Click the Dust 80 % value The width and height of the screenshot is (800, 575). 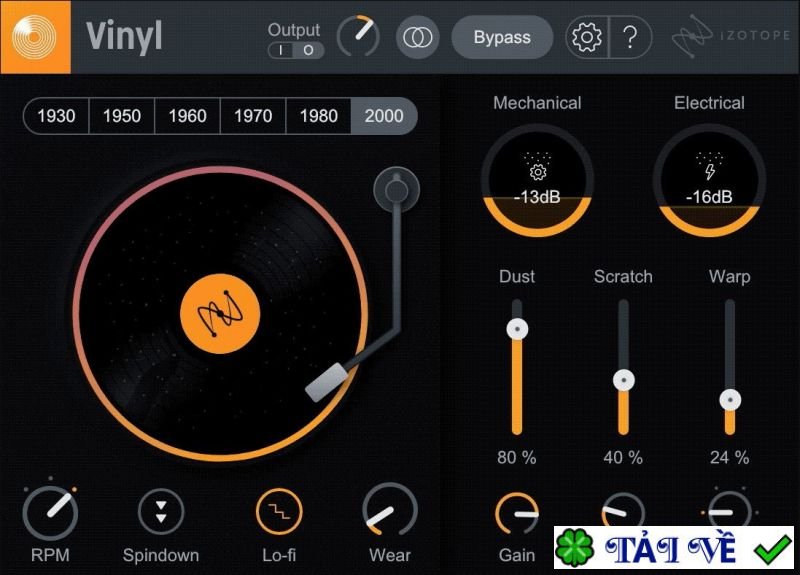tap(517, 458)
